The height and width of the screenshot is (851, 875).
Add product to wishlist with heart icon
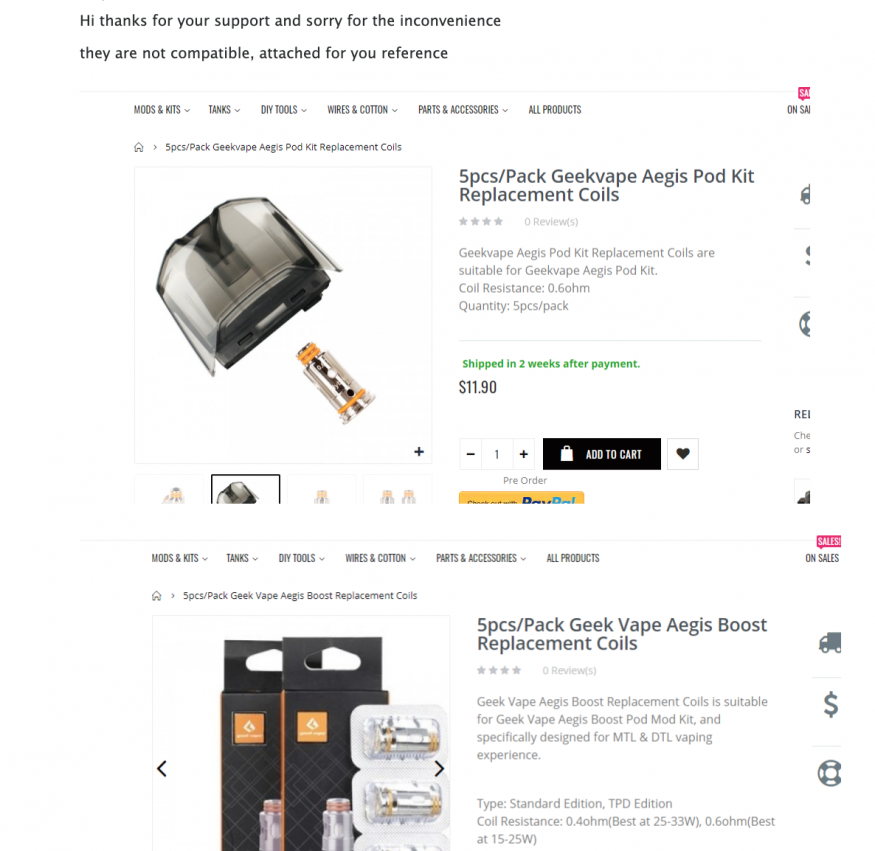click(x=682, y=454)
